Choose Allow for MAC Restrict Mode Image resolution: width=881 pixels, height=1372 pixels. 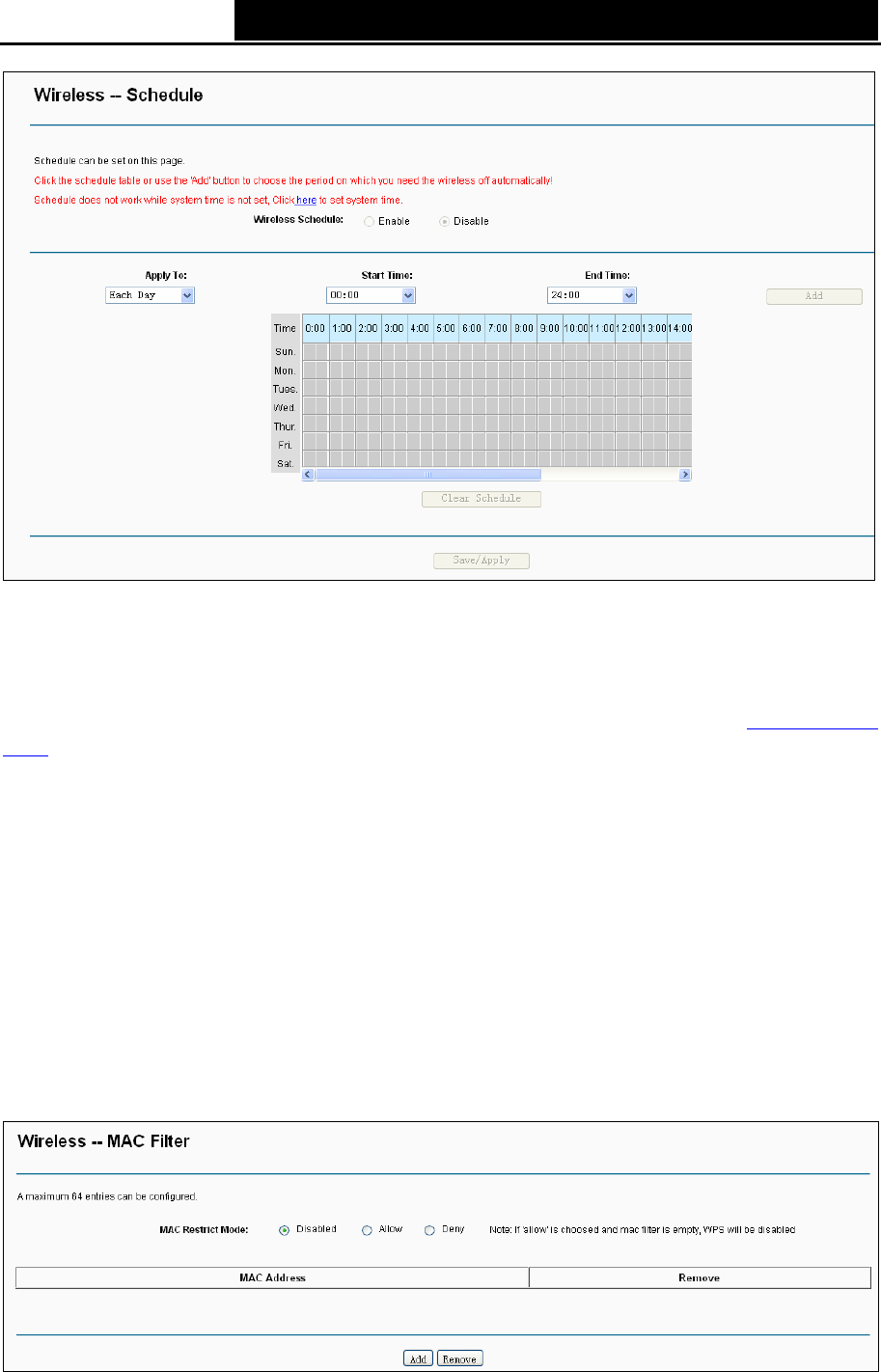pos(367,1230)
